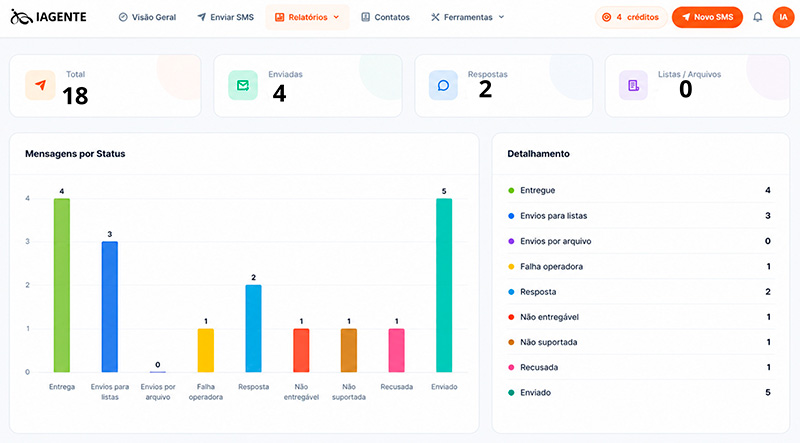Click the Novo SMS button
Image resolution: width=800 pixels, height=443 pixels.
[x=707, y=17]
